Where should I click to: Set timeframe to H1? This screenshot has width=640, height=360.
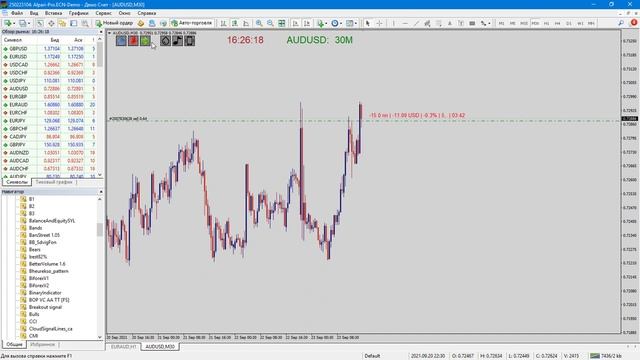pyautogui.click(x=547, y=23)
